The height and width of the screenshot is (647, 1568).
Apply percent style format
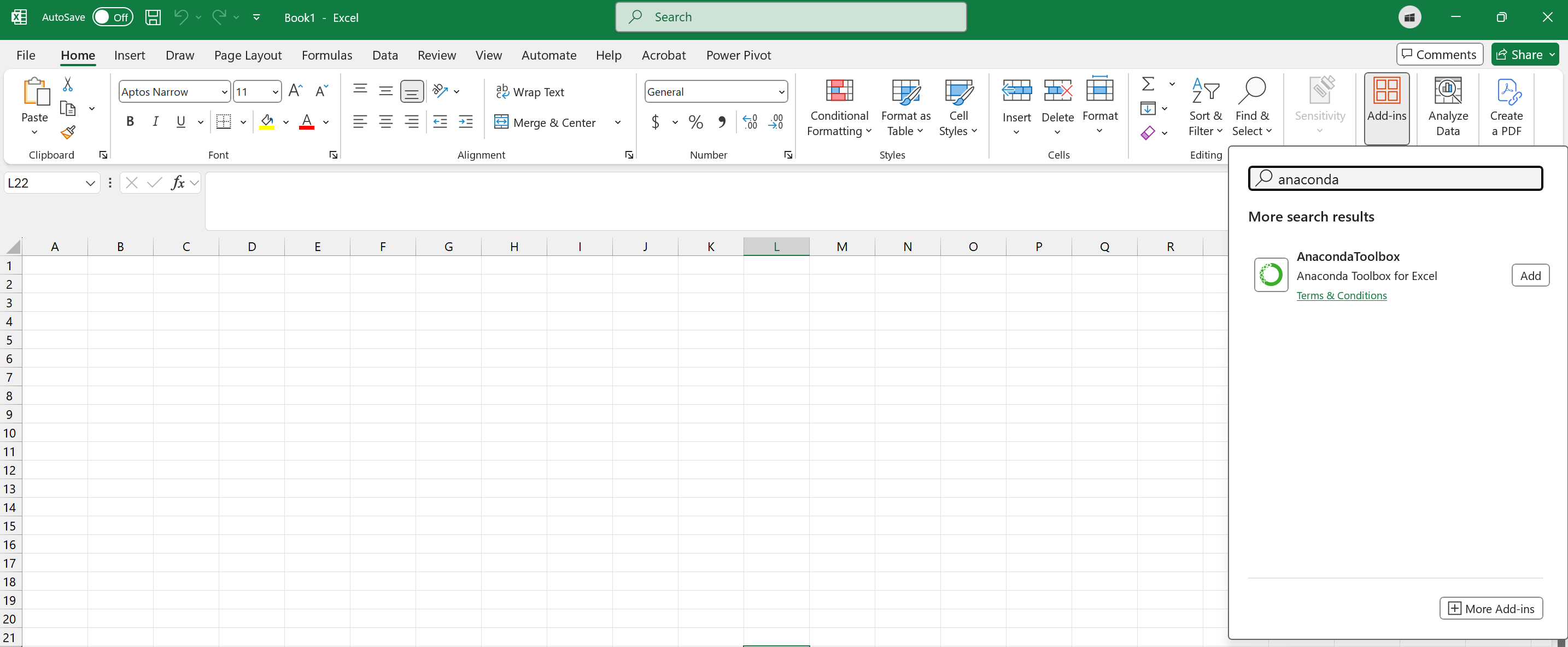click(696, 123)
